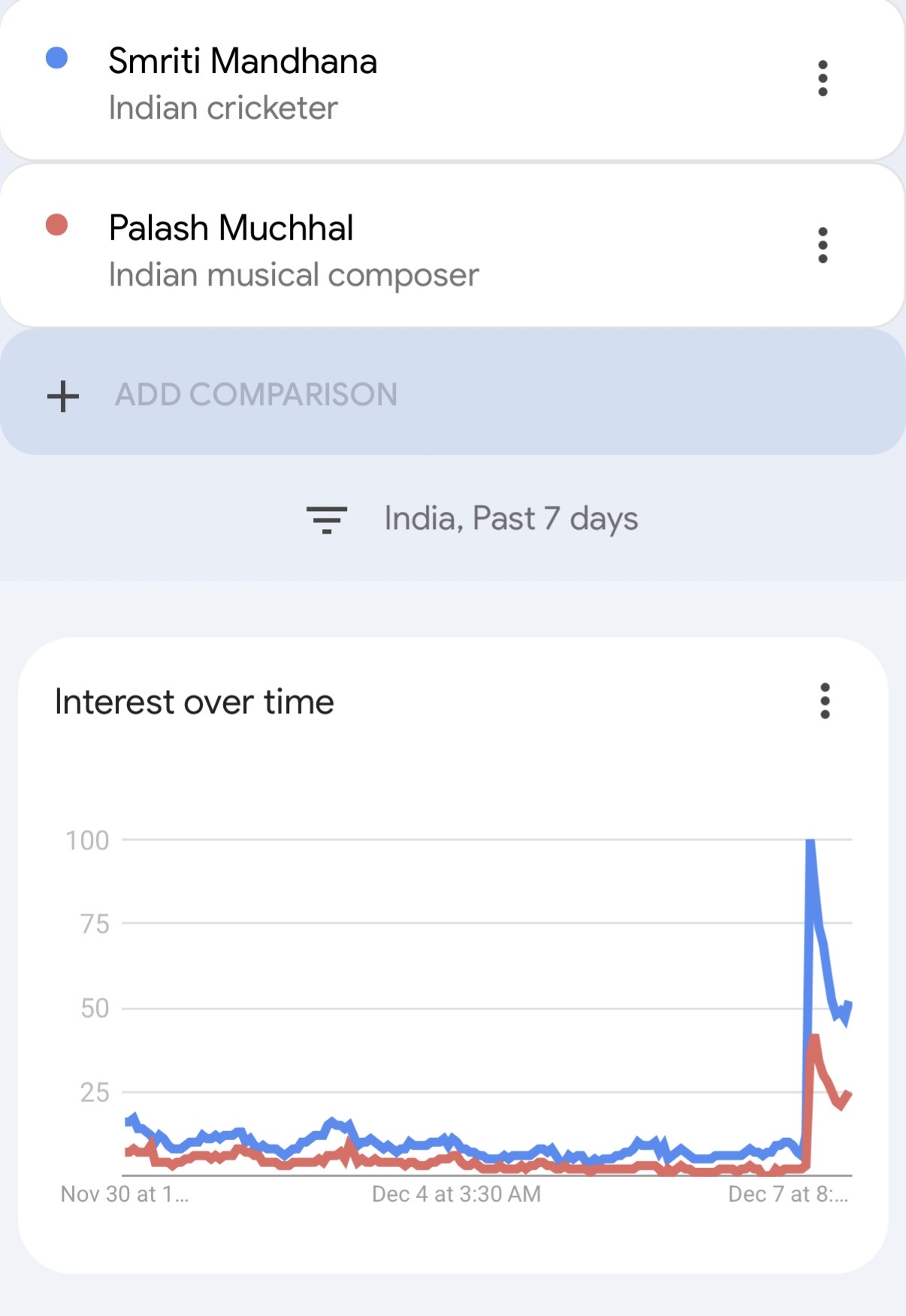Viewport: 906px width, 1316px height.
Task: Click Smriti Mandhana blue color dot
Action: pos(57,58)
